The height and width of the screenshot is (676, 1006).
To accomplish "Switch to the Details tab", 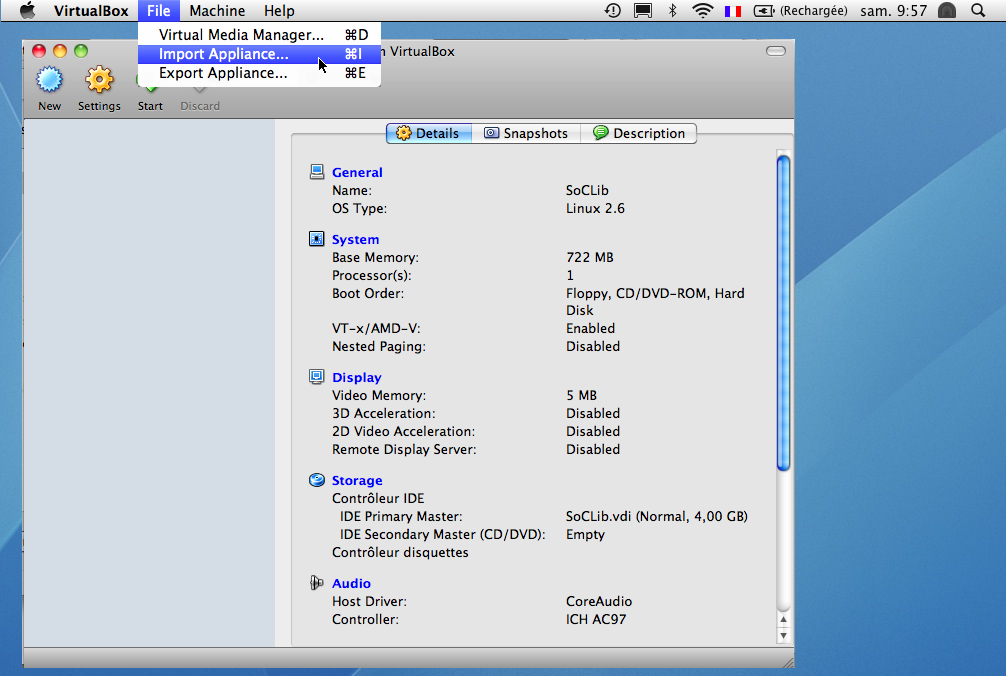I will [429, 133].
